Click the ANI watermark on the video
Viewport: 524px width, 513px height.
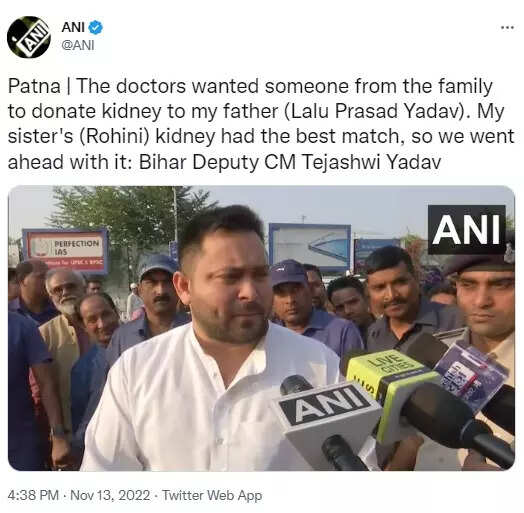(x=467, y=230)
